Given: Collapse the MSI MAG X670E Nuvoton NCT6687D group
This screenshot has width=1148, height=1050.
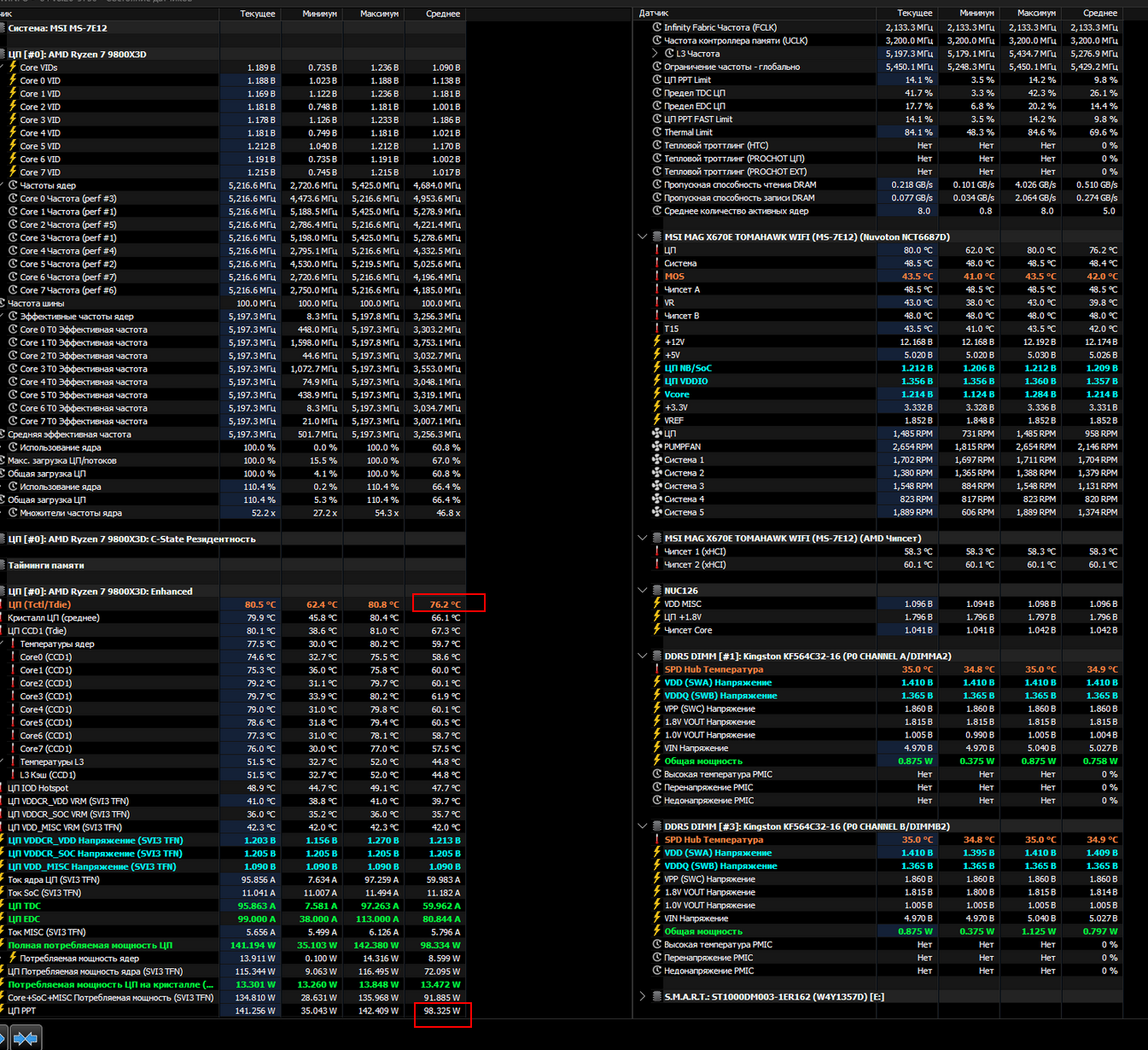Looking at the screenshot, I should (x=643, y=237).
